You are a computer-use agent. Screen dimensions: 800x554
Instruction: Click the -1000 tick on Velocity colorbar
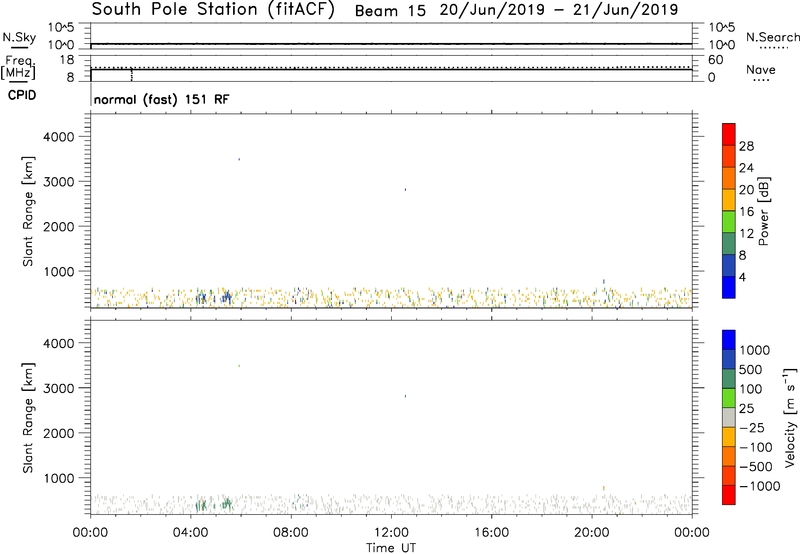pos(759,486)
